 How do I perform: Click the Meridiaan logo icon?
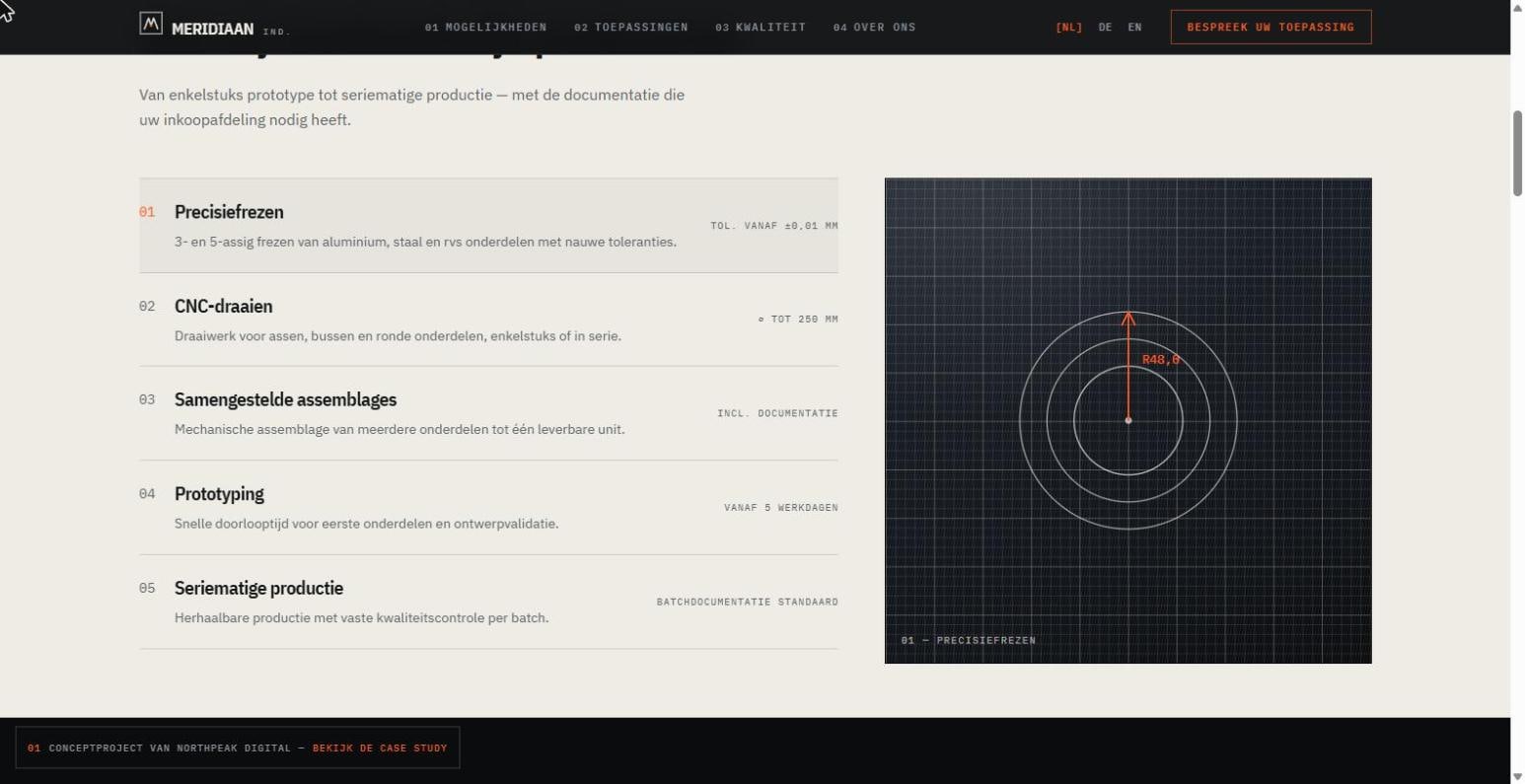[151, 25]
